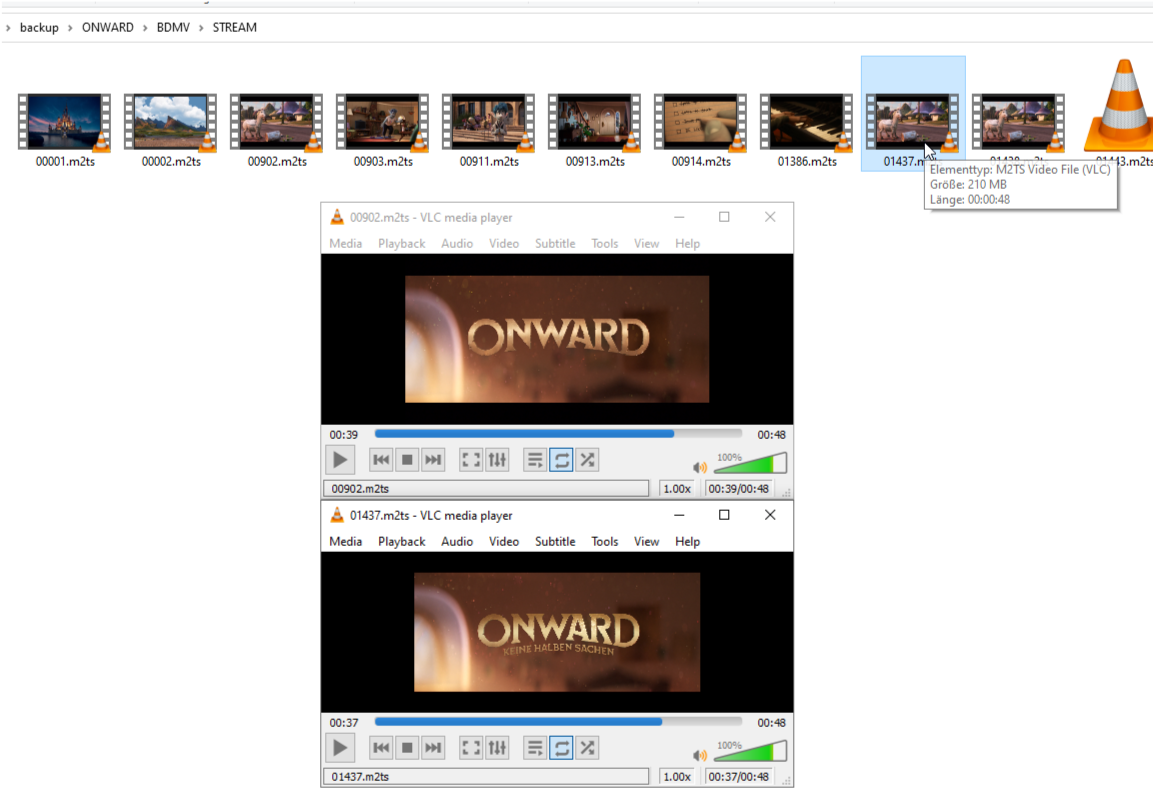Select the 00911.m2ts video file thumbnail

pyautogui.click(x=488, y=122)
